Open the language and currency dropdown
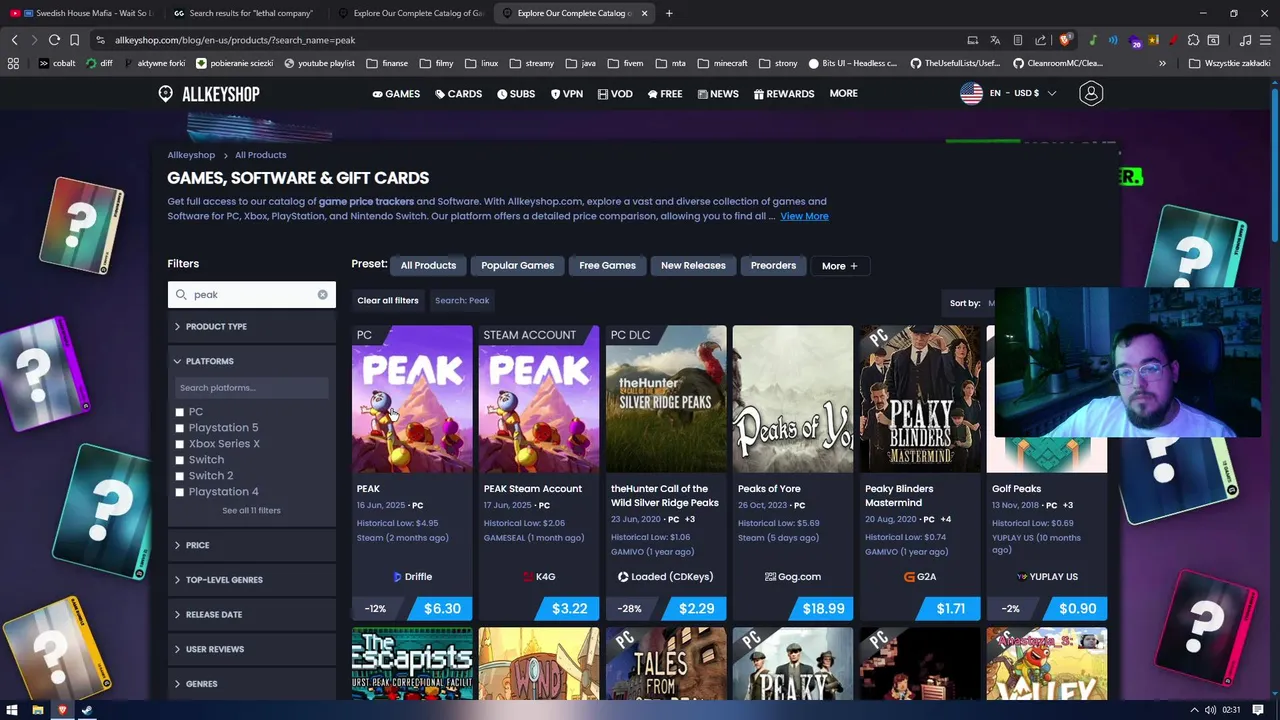Viewport: 1280px width, 720px height. 1008,93
